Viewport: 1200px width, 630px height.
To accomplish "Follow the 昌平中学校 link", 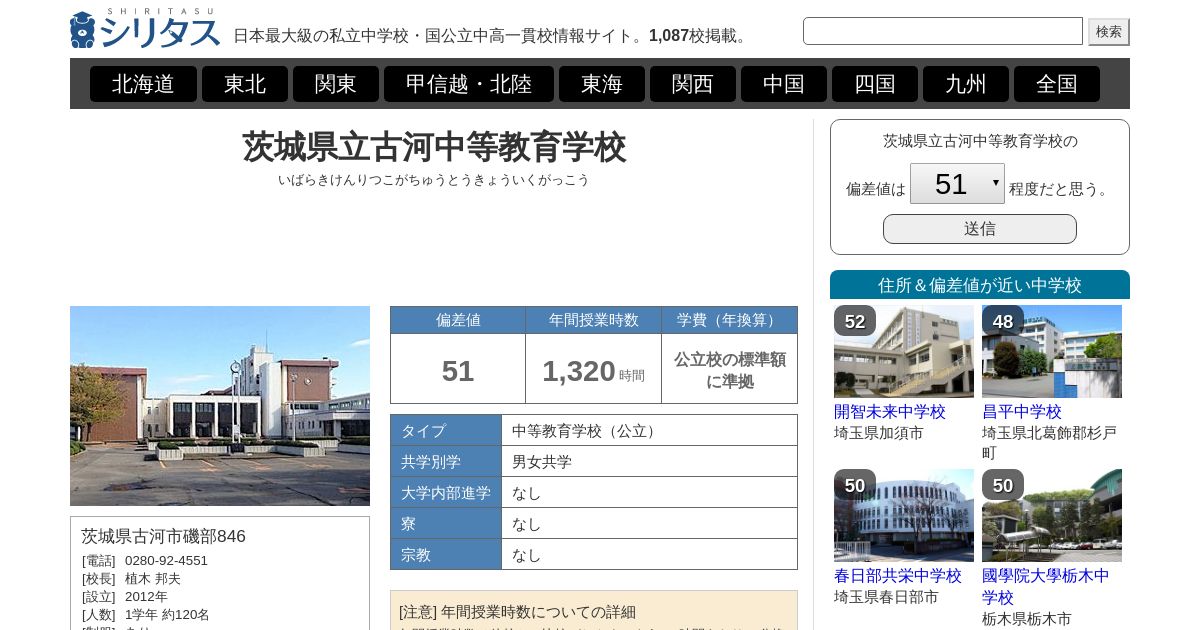I will click(1022, 411).
